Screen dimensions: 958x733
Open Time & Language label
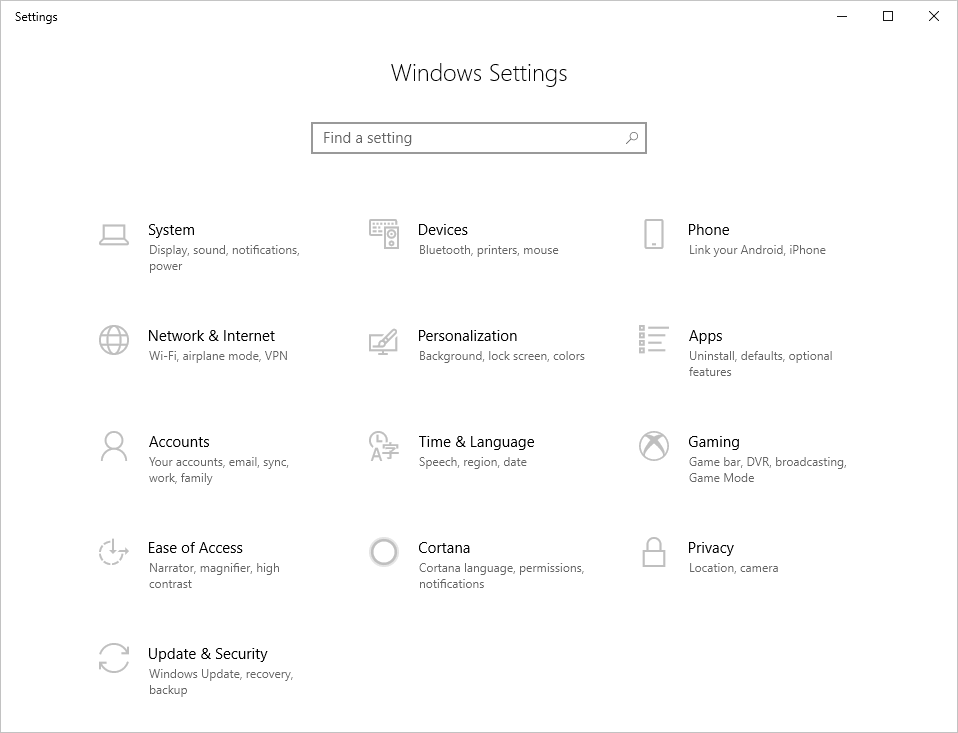tap(477, 442)
